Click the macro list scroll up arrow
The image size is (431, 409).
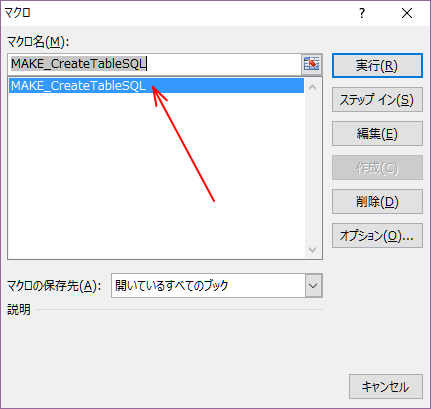[x=313, y=87]
